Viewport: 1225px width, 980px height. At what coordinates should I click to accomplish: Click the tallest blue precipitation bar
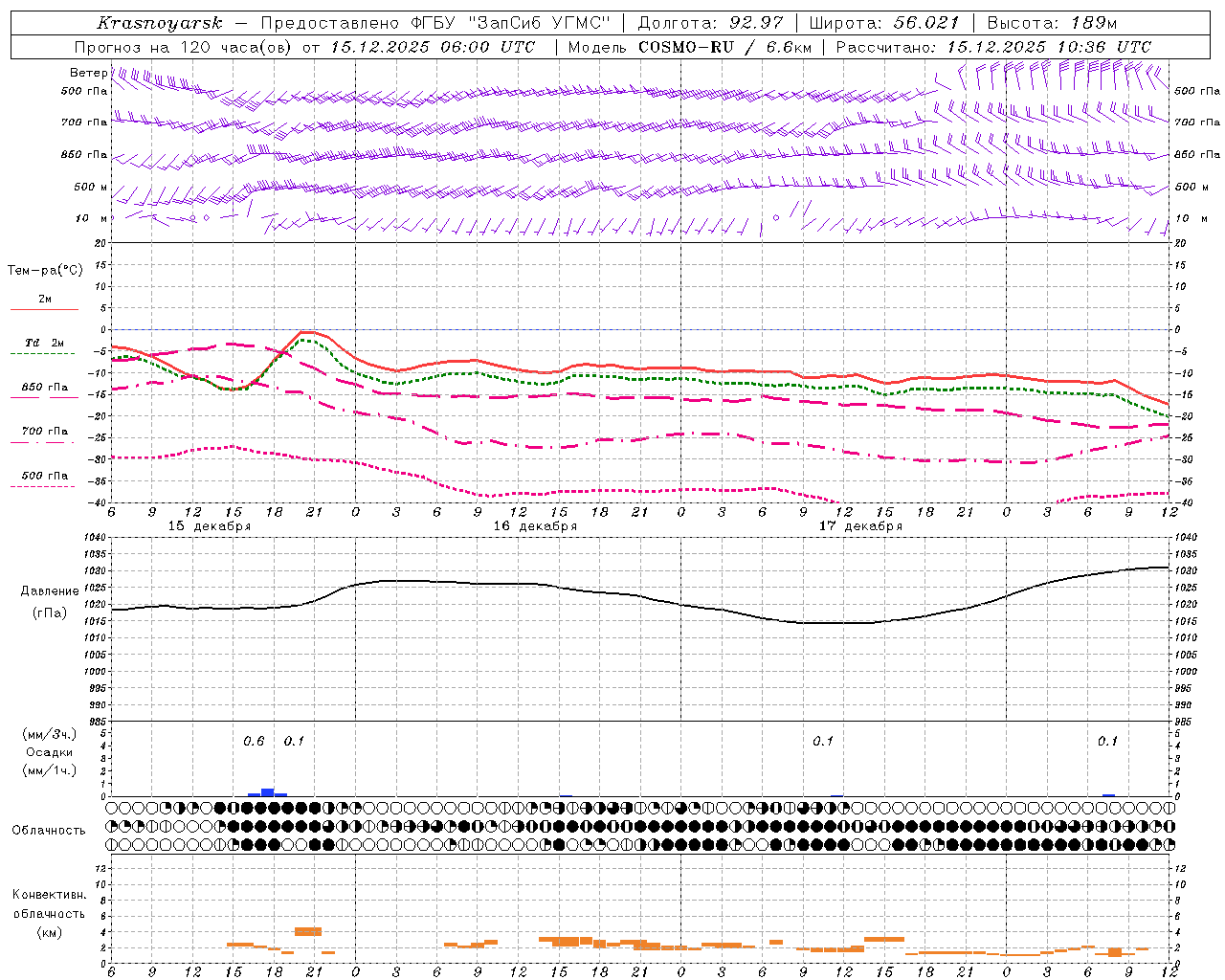pyautogui.click(x=268, y=792)
